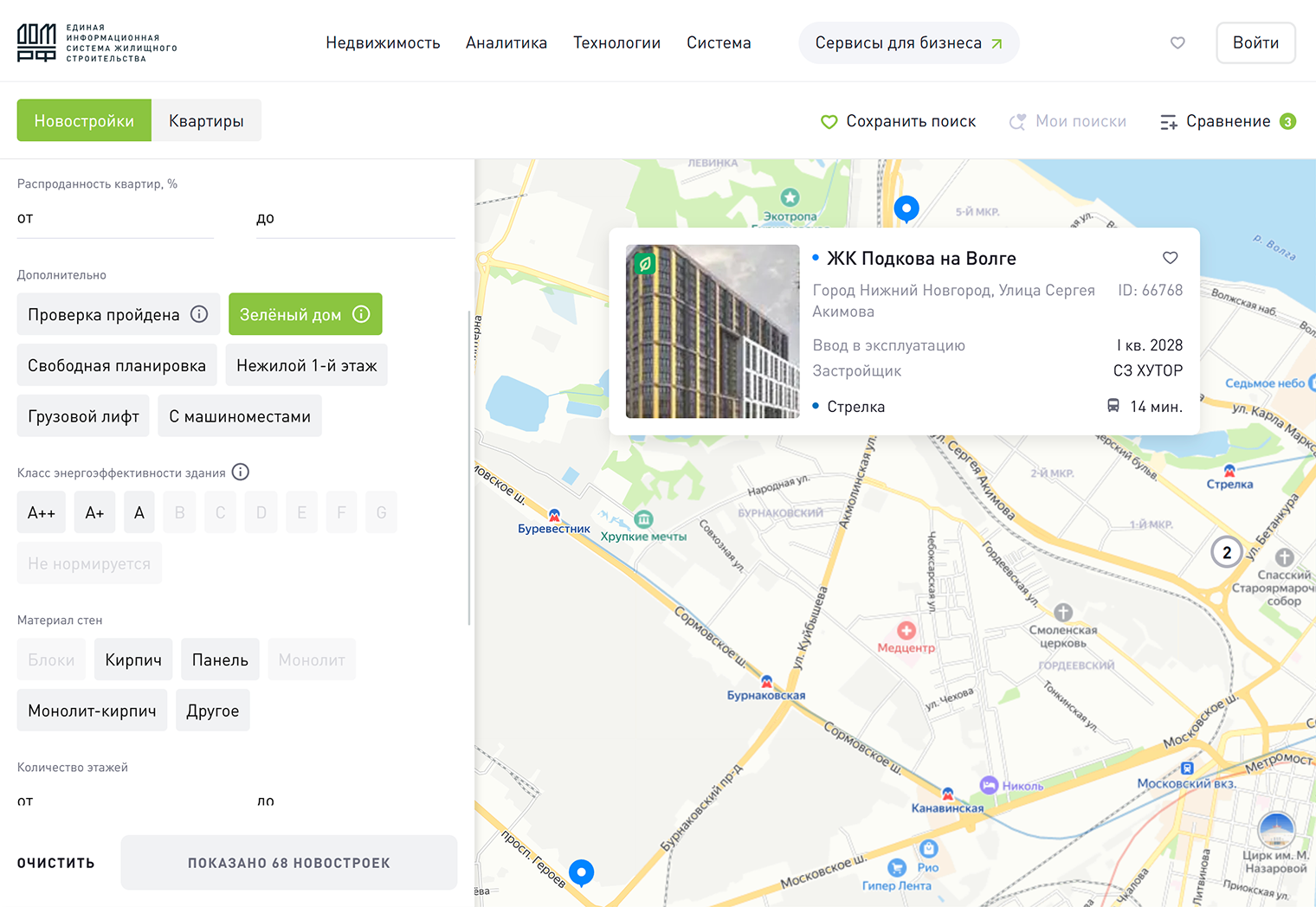Show energy efficiency class info tooltip
The image size is (1316, 907).
point(241,473)
